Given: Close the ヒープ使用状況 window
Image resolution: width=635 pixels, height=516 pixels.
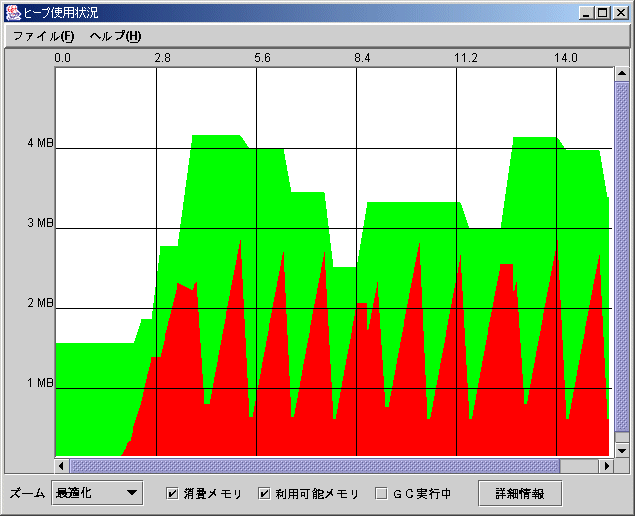Looking at the screenshot, I should tap(621, 13).
